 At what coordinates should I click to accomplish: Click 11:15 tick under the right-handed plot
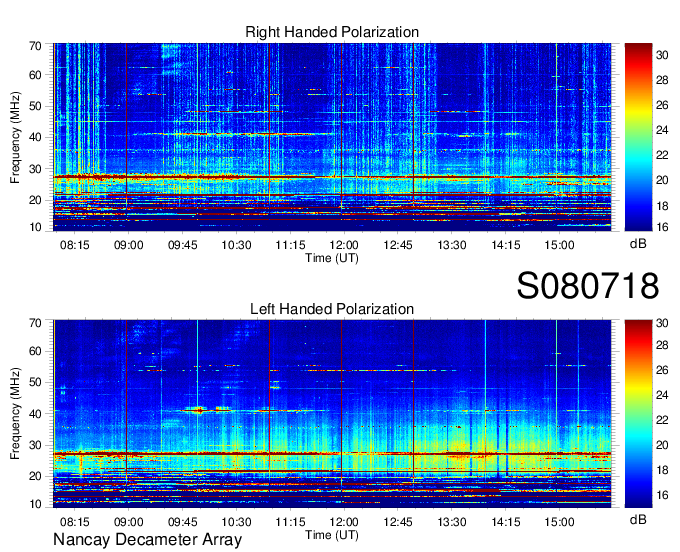(290, 245)
